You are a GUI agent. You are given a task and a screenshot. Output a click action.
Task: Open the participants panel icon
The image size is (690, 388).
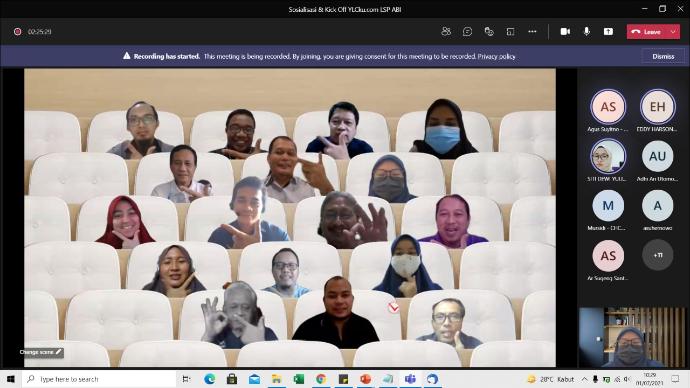pyautogui.click(x=446, y=31)
